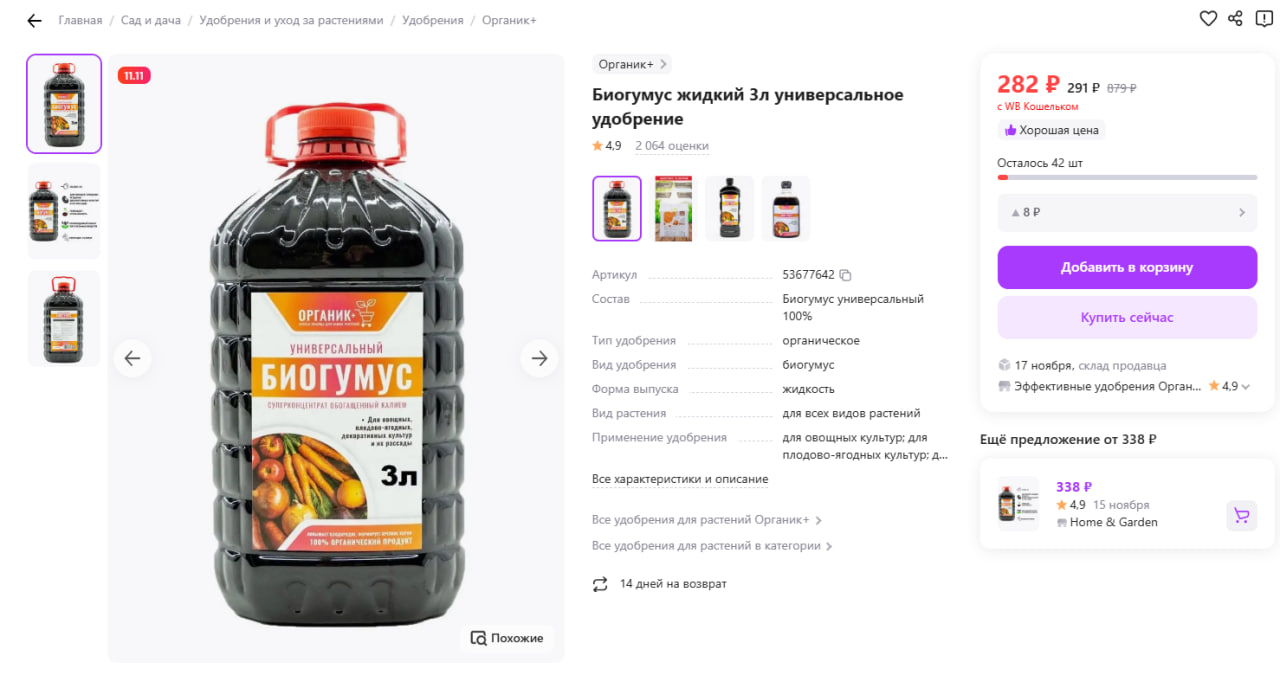Click Купить сейчас button
This screenshot has height=682, width=1280.
click(1127, 317)
